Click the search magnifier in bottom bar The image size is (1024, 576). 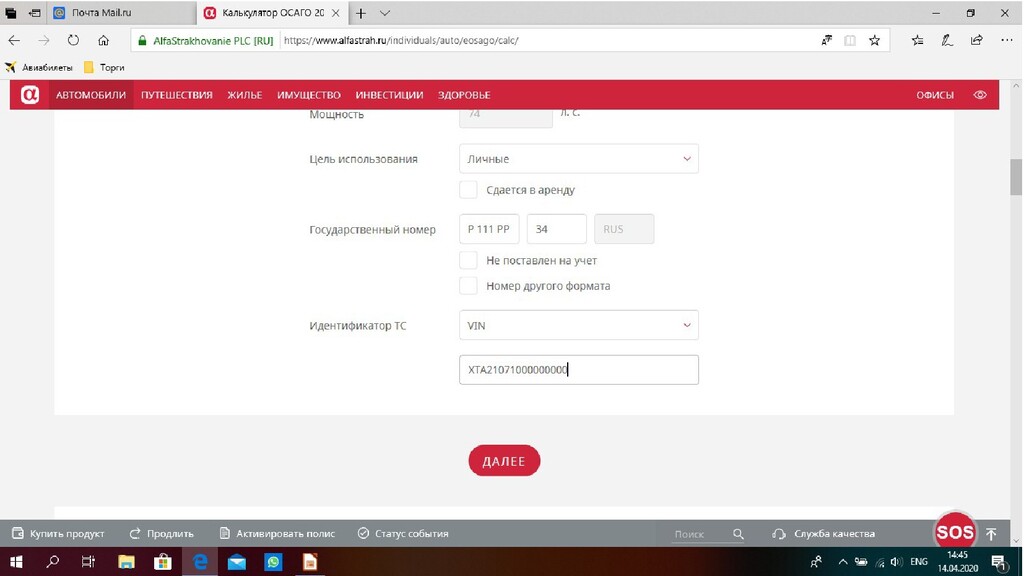click(738, 534)
